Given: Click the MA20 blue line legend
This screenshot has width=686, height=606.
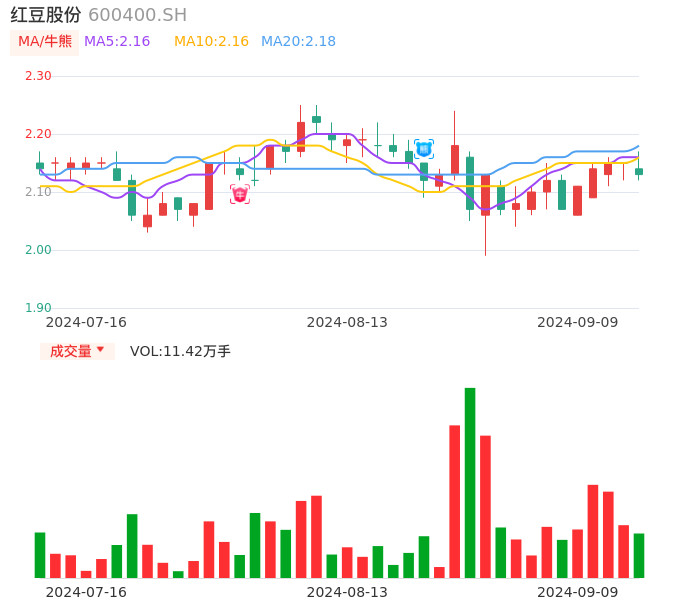Looking at the screenshot, I should (x=298, y=42).
